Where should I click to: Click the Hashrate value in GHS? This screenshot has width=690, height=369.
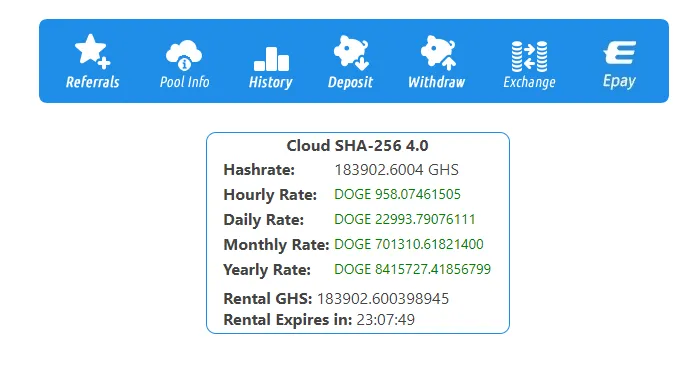pyautogui.click(x=396, y=170)
